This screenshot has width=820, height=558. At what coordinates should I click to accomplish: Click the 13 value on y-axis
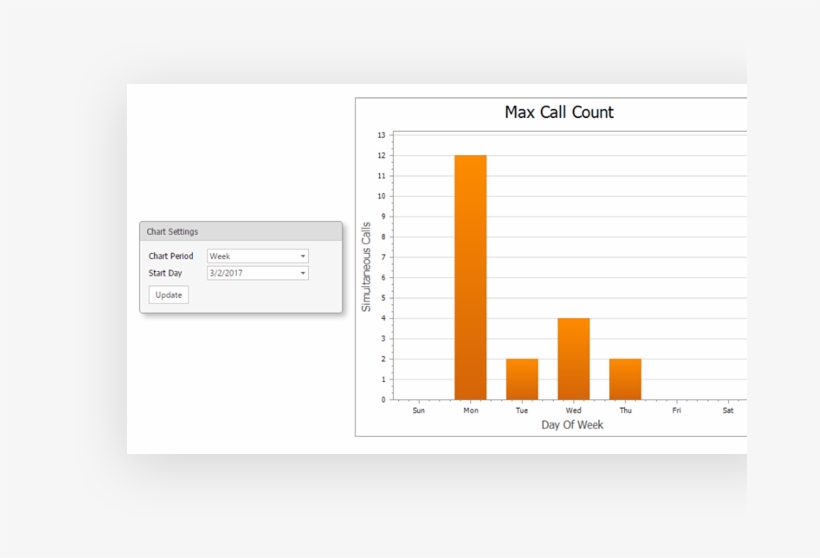381,135
